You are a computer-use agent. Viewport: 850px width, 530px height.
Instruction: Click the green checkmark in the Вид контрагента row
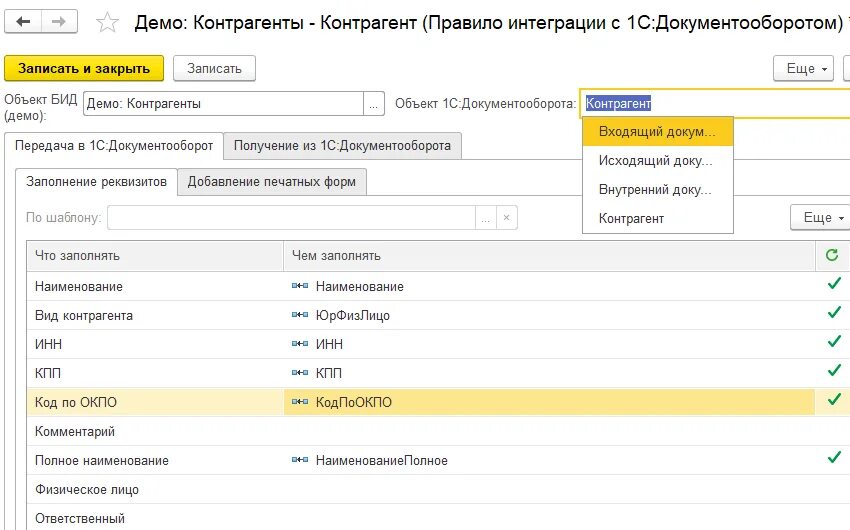coord(834,313)
